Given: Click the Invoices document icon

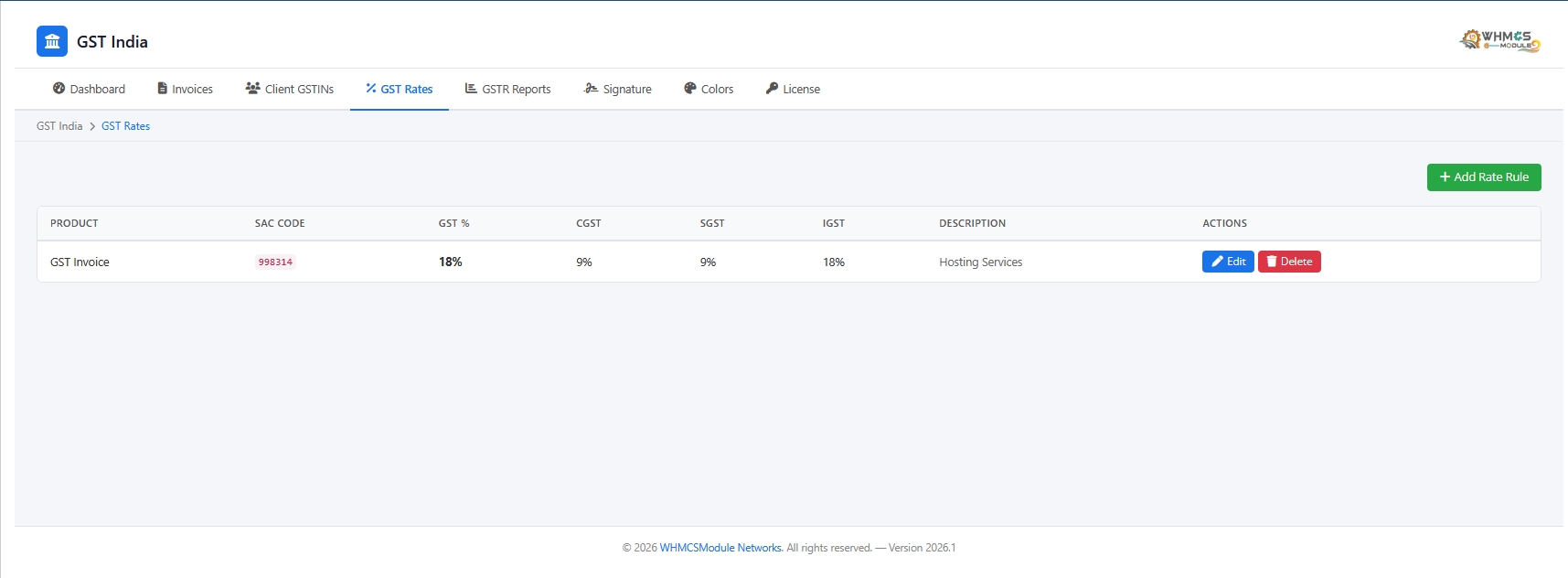Looking at the screenshot, I should [x=162, y=89].
